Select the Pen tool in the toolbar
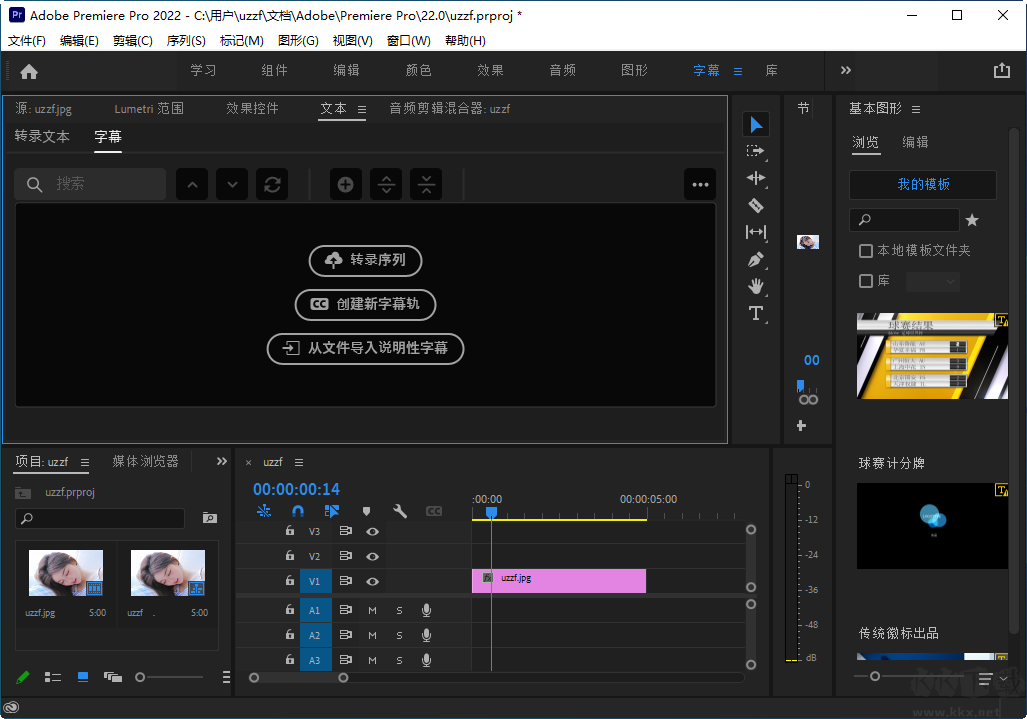Image resolution: width=1027 pixels, height=719 pixels. [756, 259]
